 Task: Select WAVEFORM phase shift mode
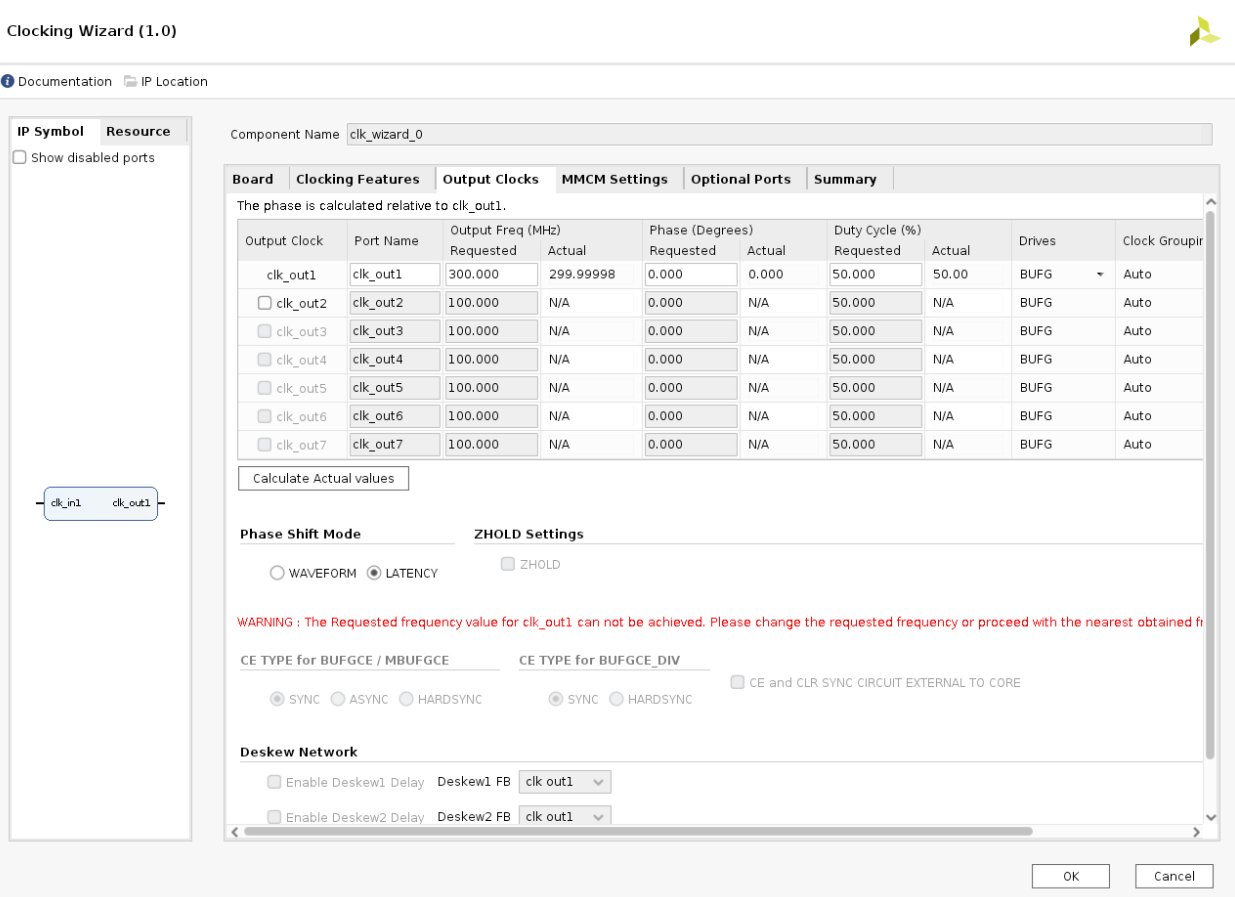277,573
